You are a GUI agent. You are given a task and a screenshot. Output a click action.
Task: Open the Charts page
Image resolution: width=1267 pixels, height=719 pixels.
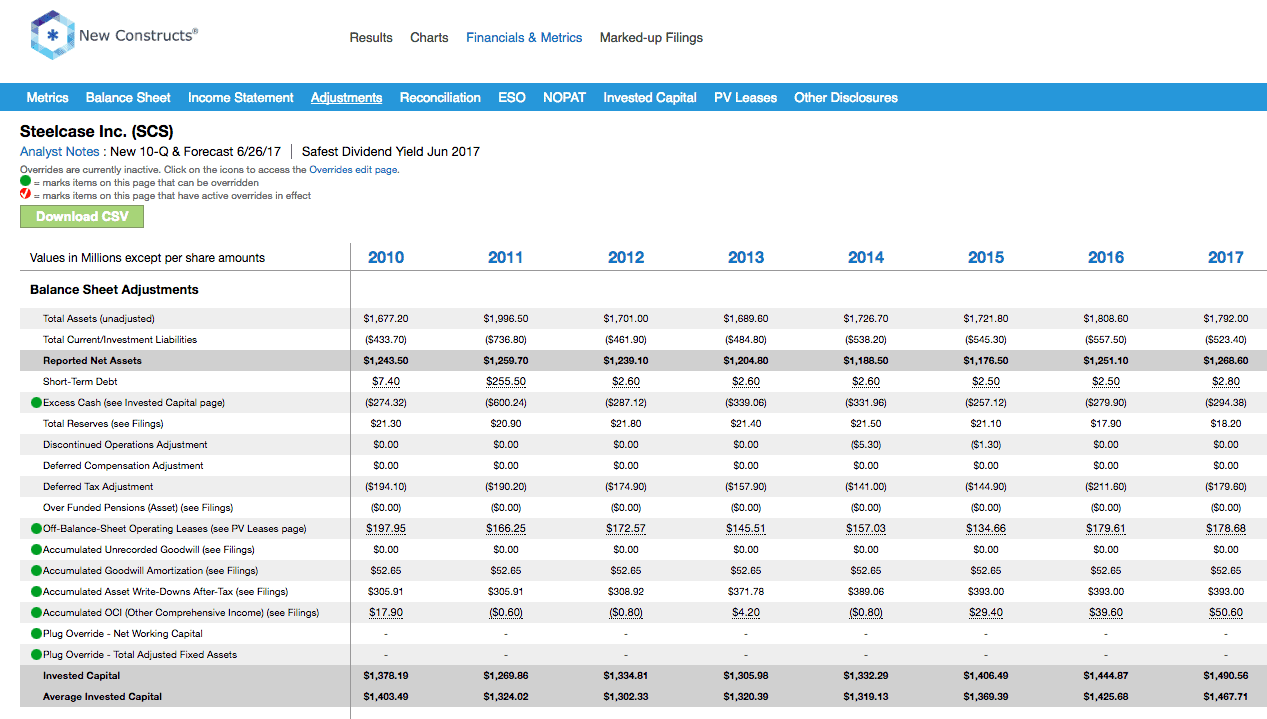click(x=429, y=38)
